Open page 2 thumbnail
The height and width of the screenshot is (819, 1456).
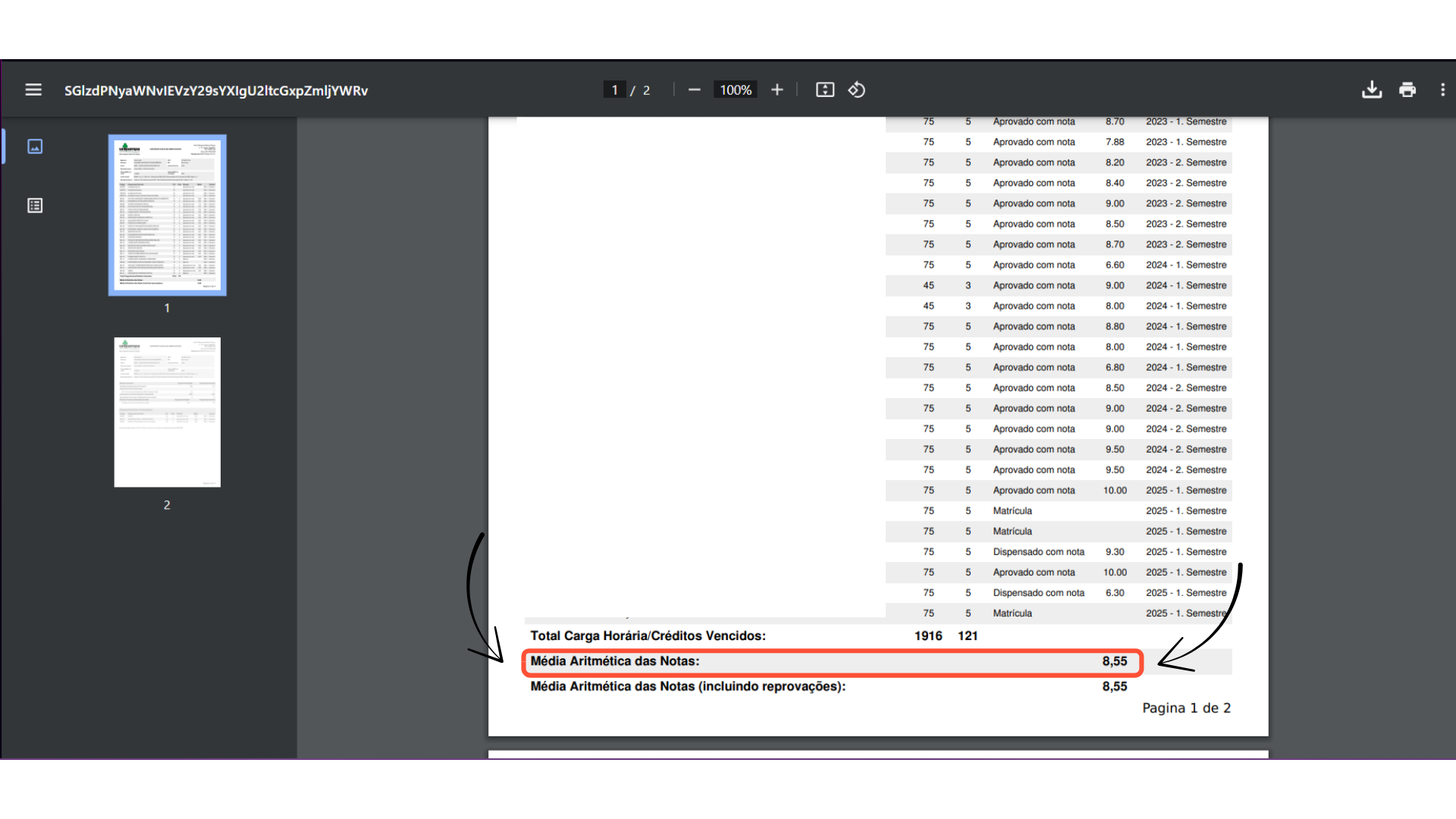(x=167, y=412)
